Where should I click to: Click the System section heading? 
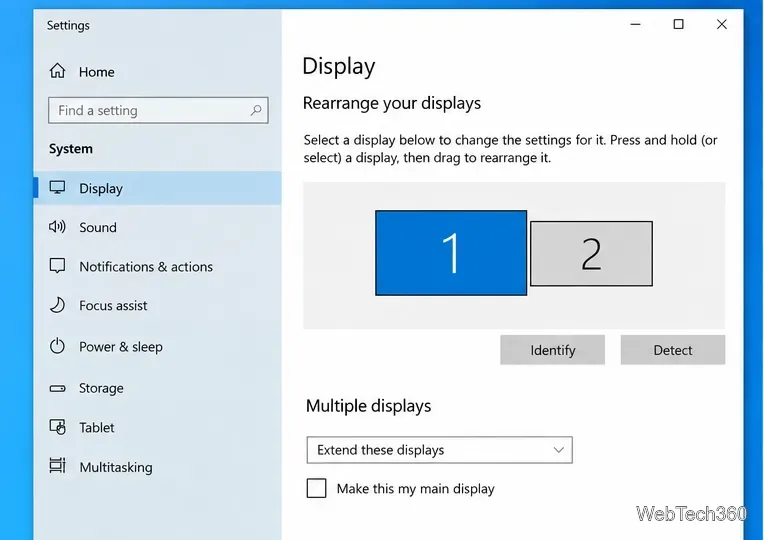point(71,149)
